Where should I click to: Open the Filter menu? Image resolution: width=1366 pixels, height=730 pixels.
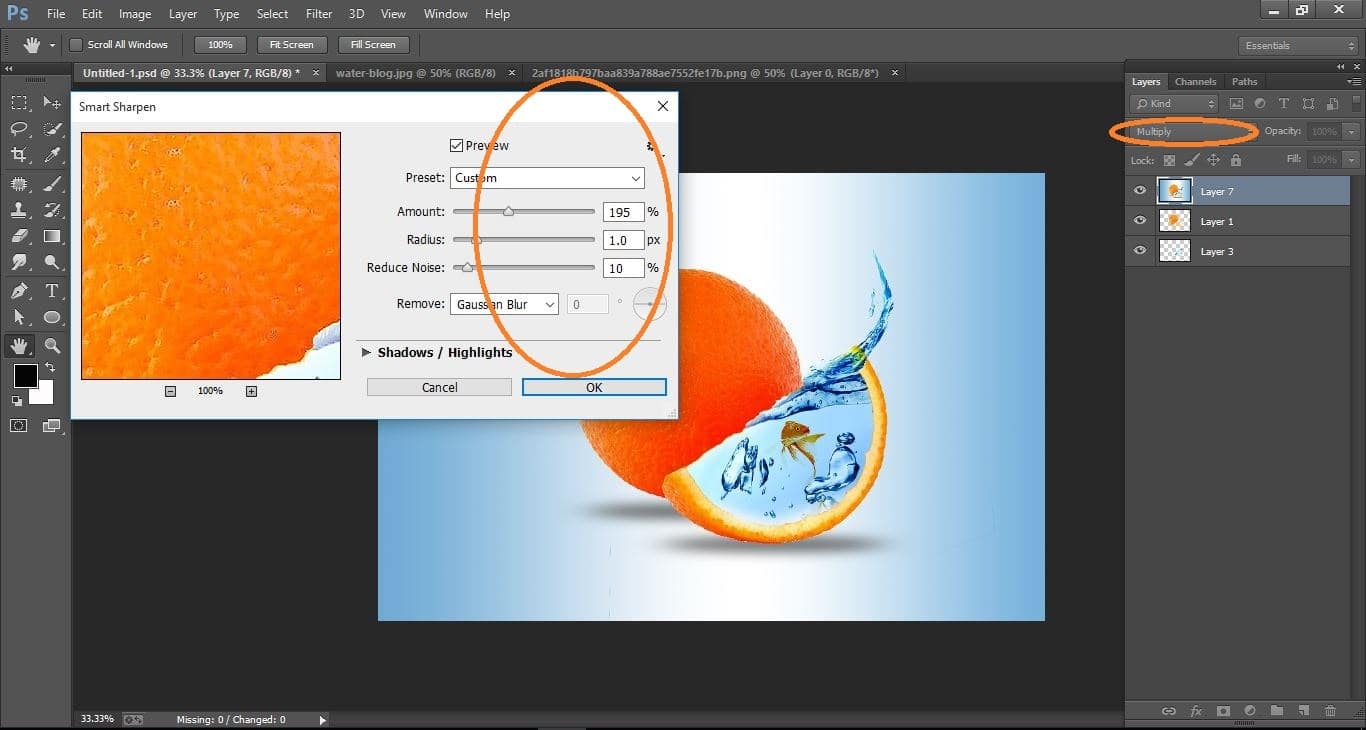(318, 13)
